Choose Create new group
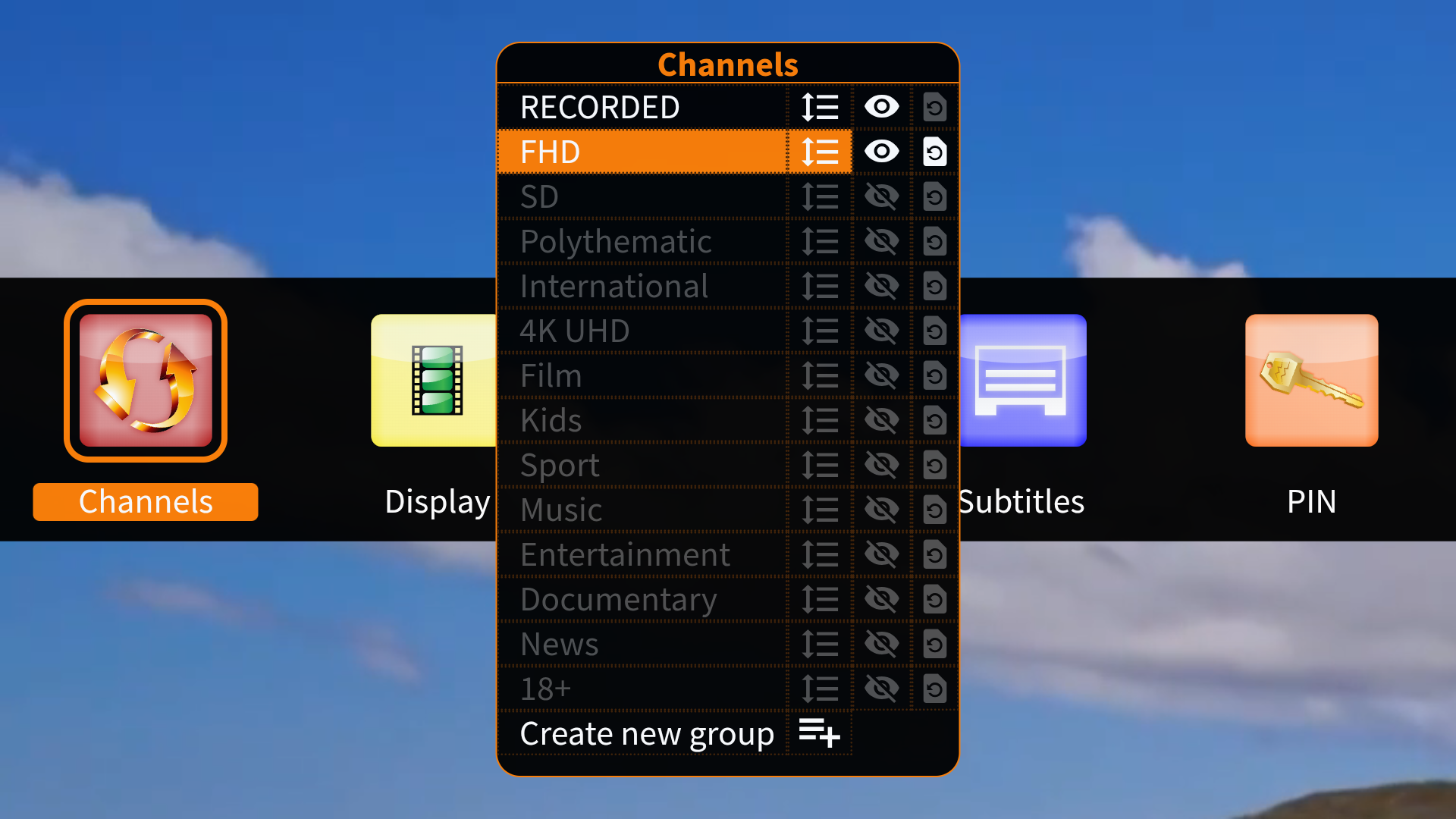 click(x=646, y=733)
